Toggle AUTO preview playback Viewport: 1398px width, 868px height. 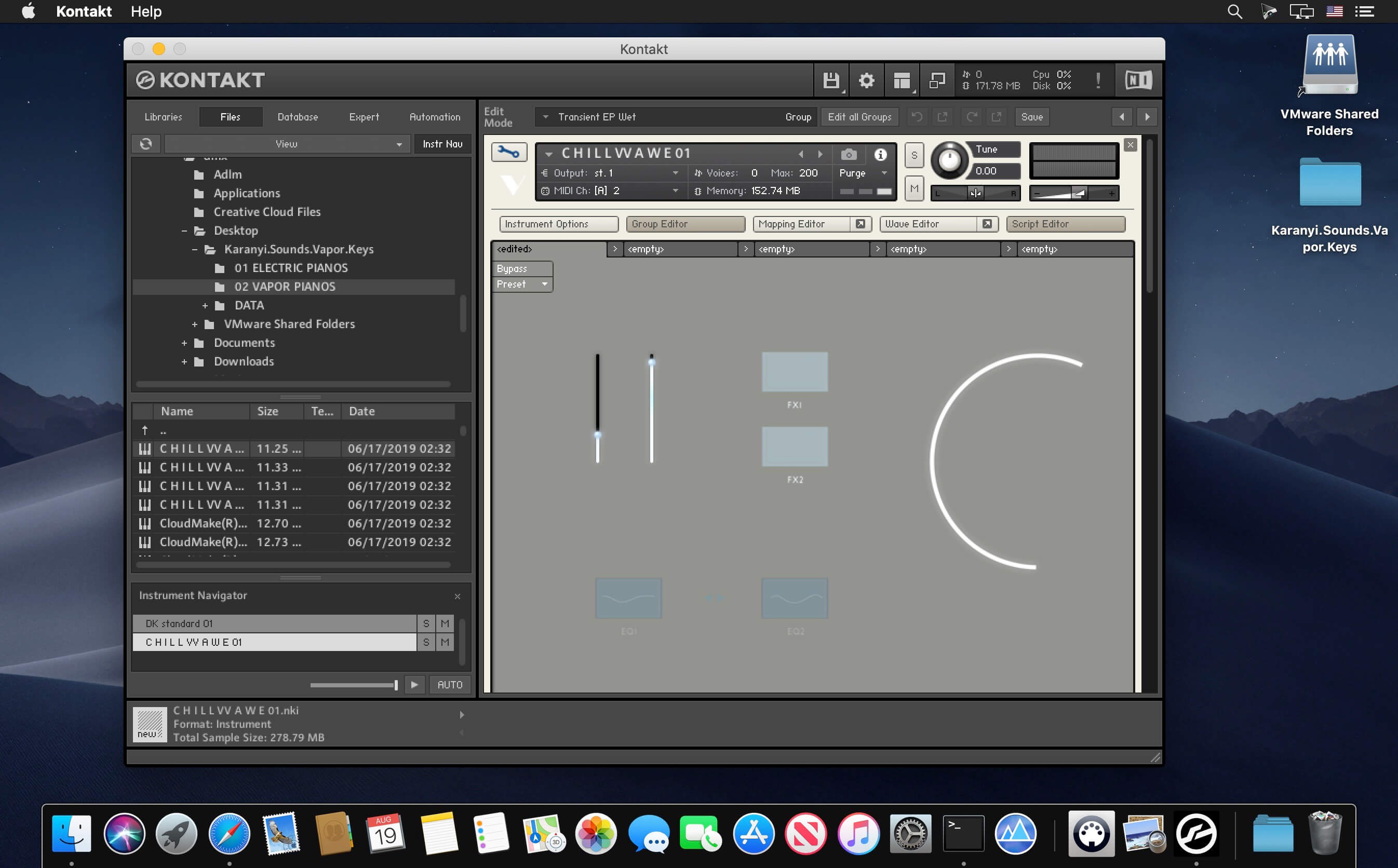450,685
